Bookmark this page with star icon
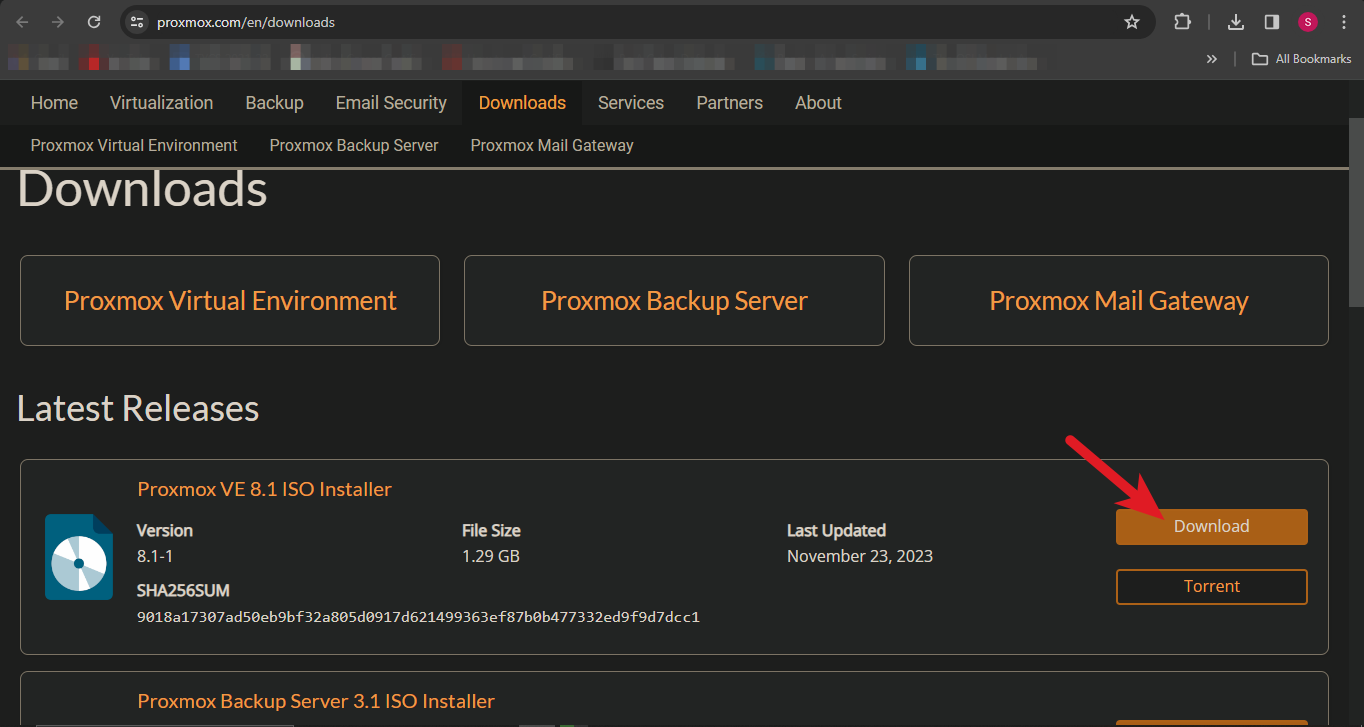Viewport: 1364px width, 727px height. pyautogui.click(x=1131, y=22)
